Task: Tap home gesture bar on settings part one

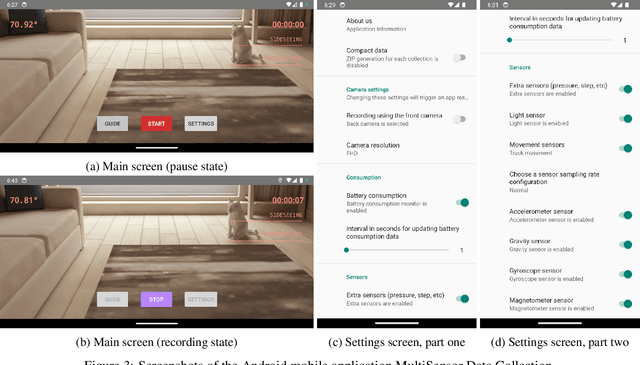Action: point(397,323)
